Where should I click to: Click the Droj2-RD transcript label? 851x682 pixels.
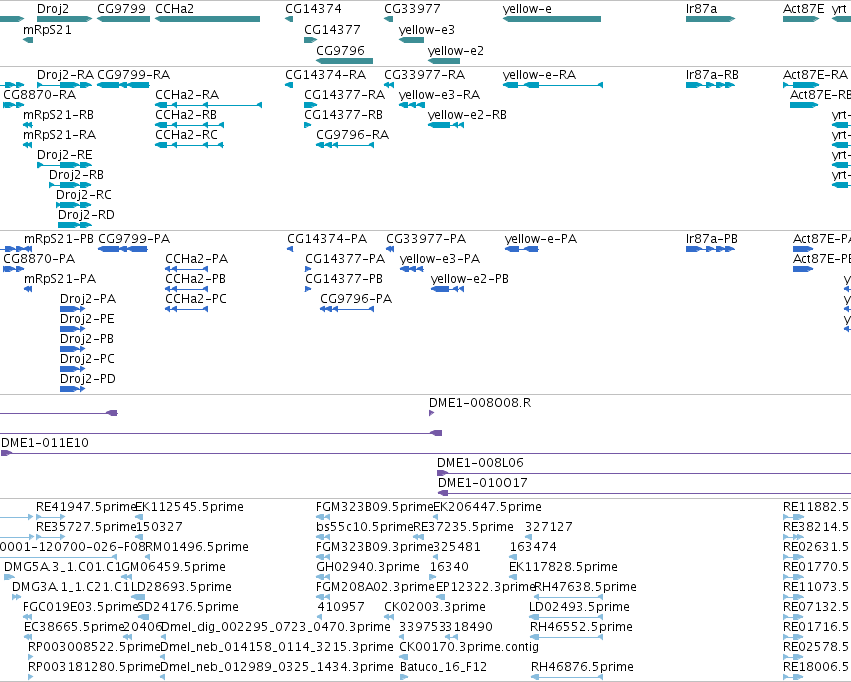pos(86,214)
